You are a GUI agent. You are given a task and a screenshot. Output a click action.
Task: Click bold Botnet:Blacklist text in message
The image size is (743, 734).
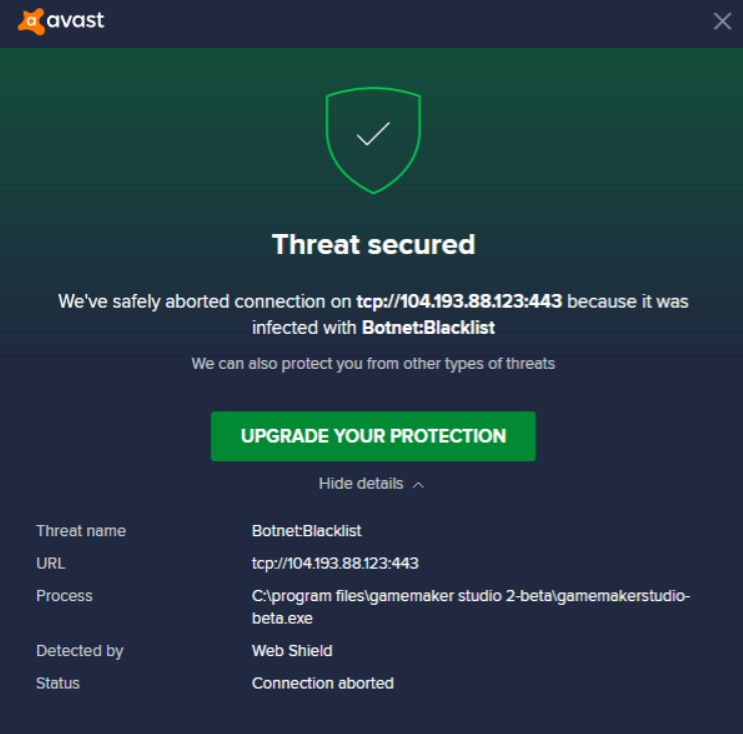428,327
